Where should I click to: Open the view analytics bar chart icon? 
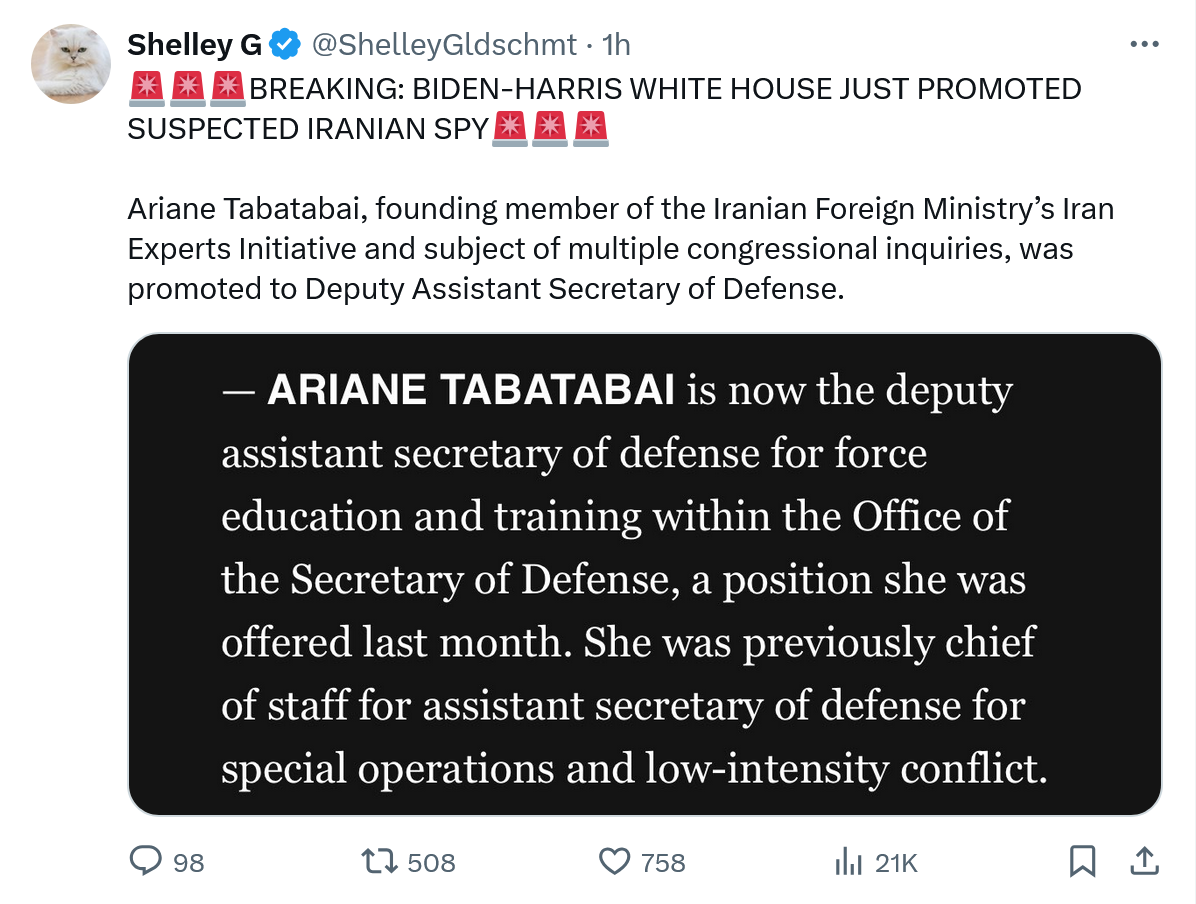(848, 861)
